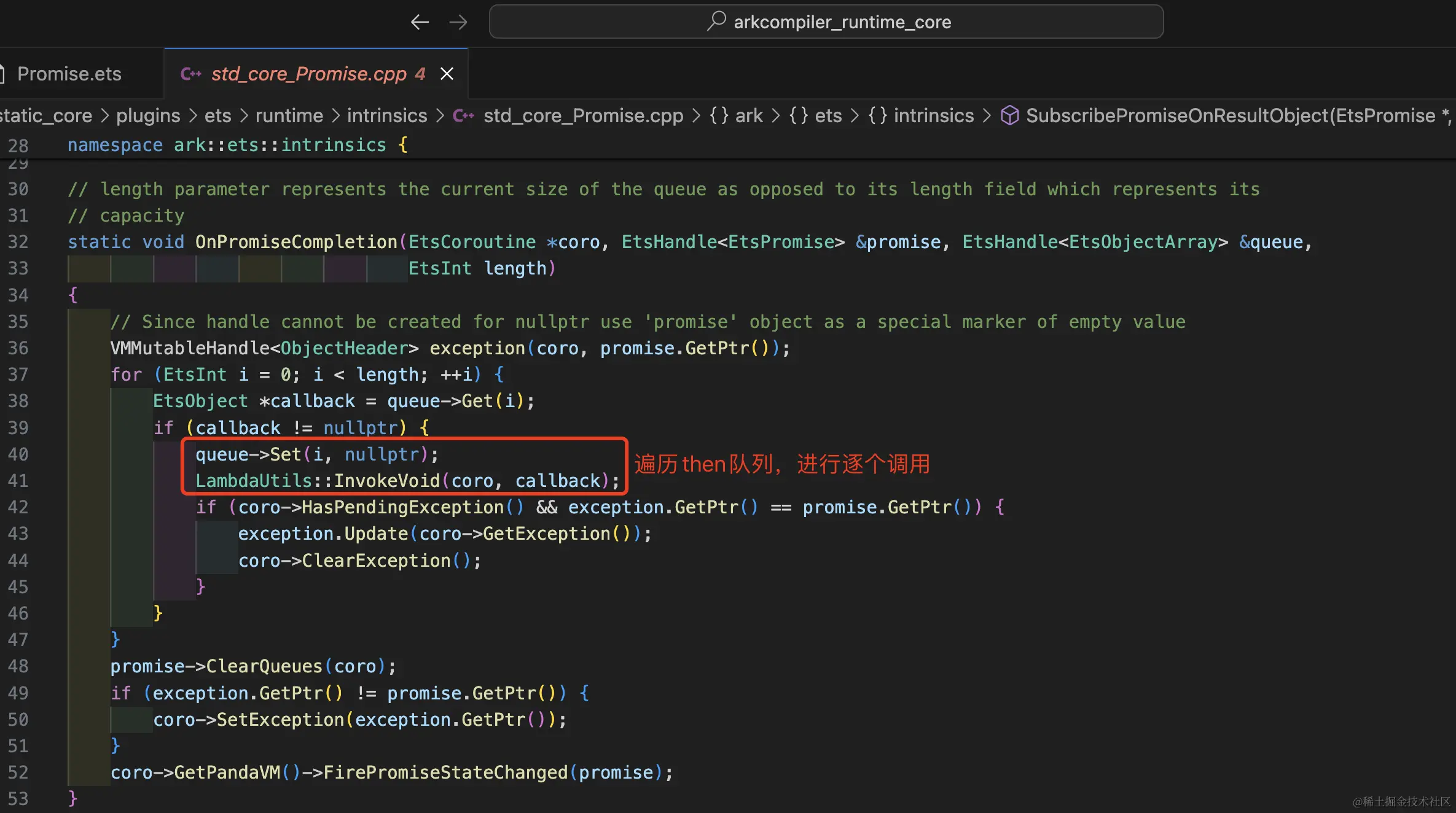The height and width of the screenshot is (813, 1456).
Task: Expand the plugins breadcrumb segment
Action: 148,115
